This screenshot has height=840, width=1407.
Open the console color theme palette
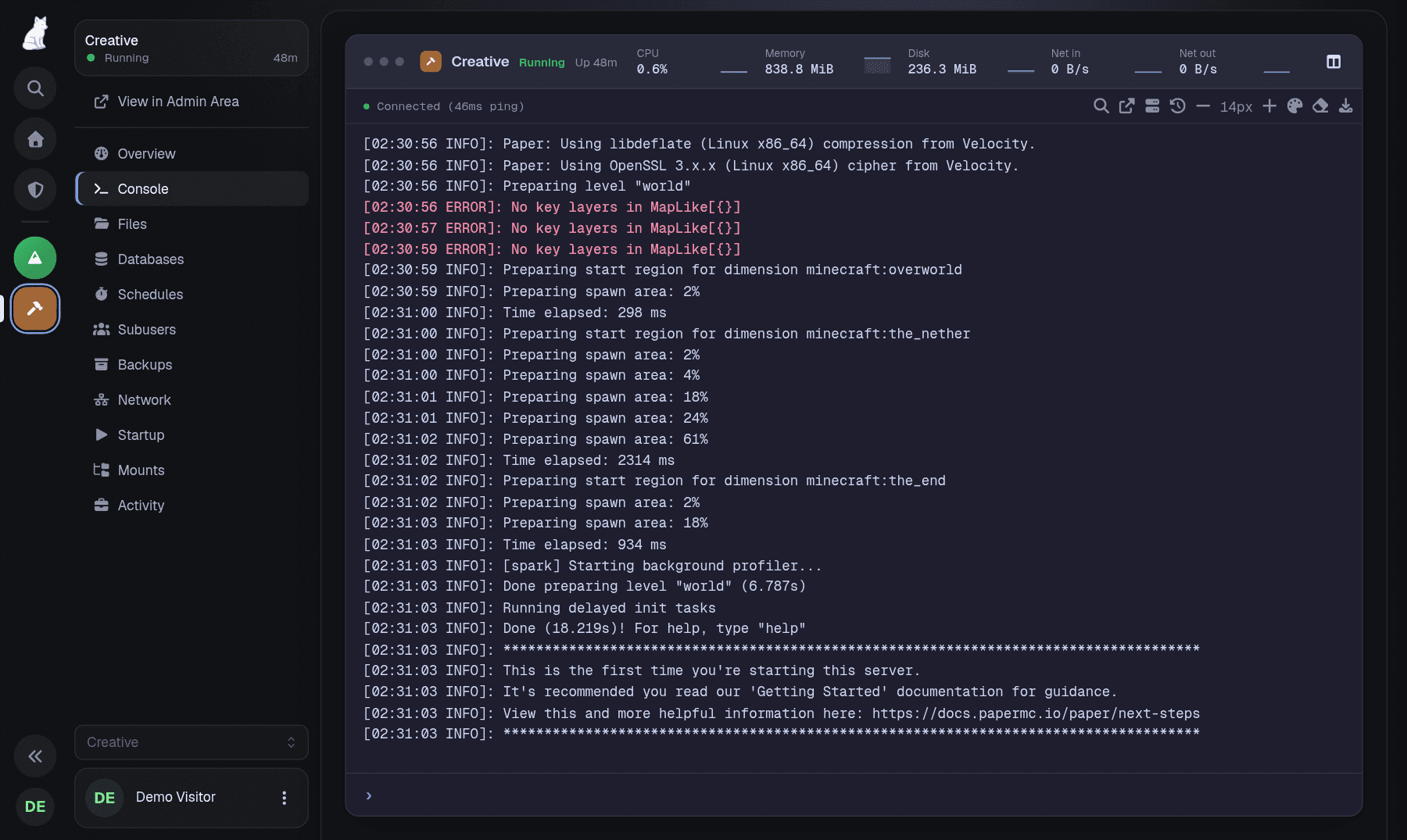[x=1295, y=106]
